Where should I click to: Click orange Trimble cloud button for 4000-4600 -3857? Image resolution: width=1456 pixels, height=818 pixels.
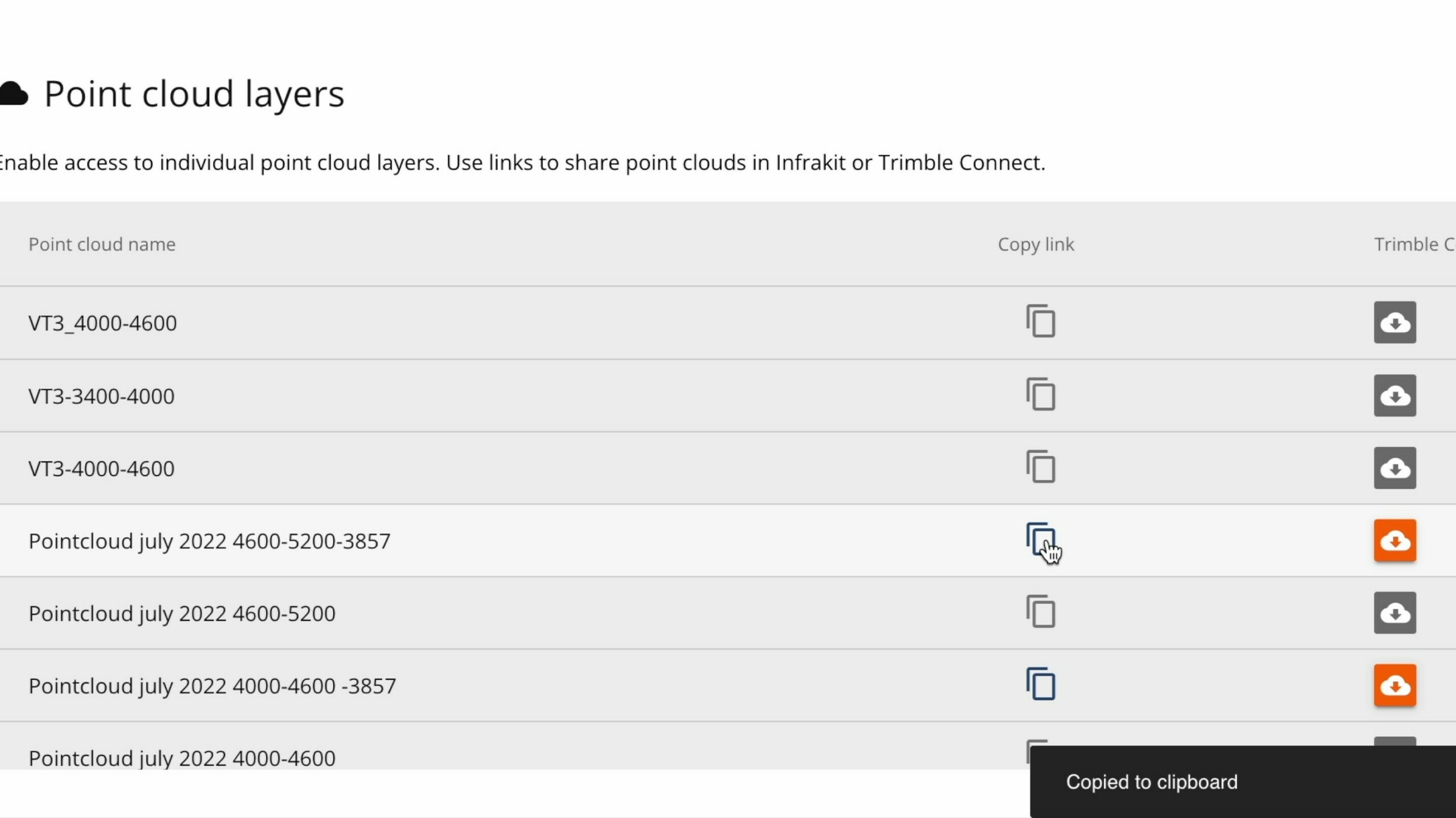[1395, 685]
